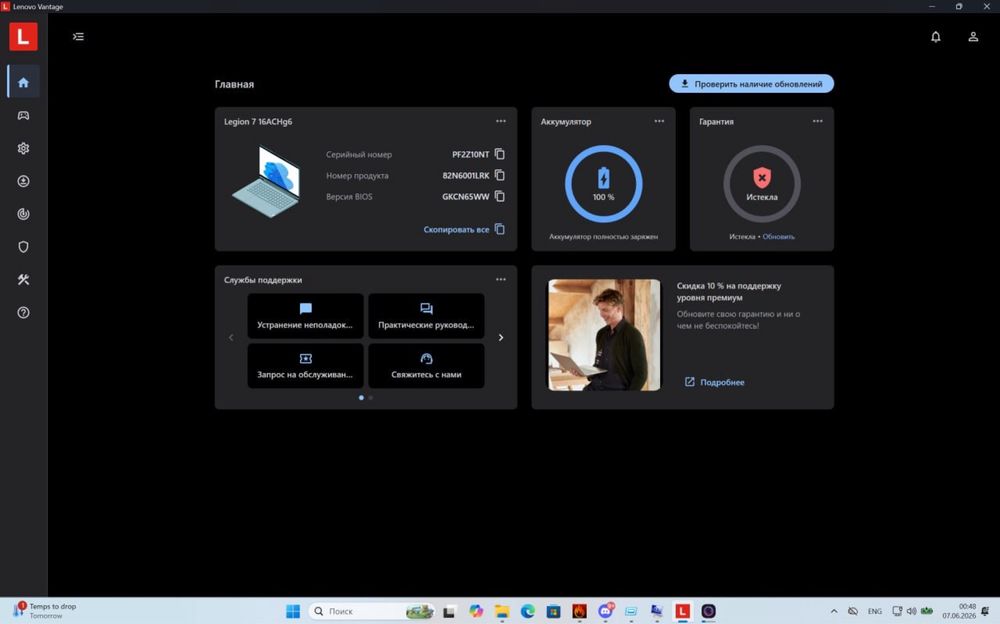The image size is (1000, 624).
Task: Open Discord from the taskbar
Action: 605,611
